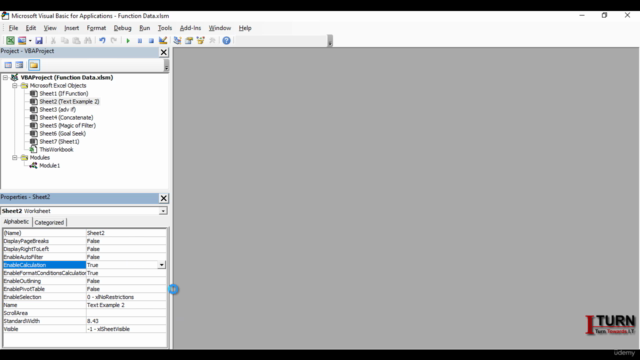Close the Properties - Sheet2 panel
This screenshot has height=360, width=640.
coord(164,198)
